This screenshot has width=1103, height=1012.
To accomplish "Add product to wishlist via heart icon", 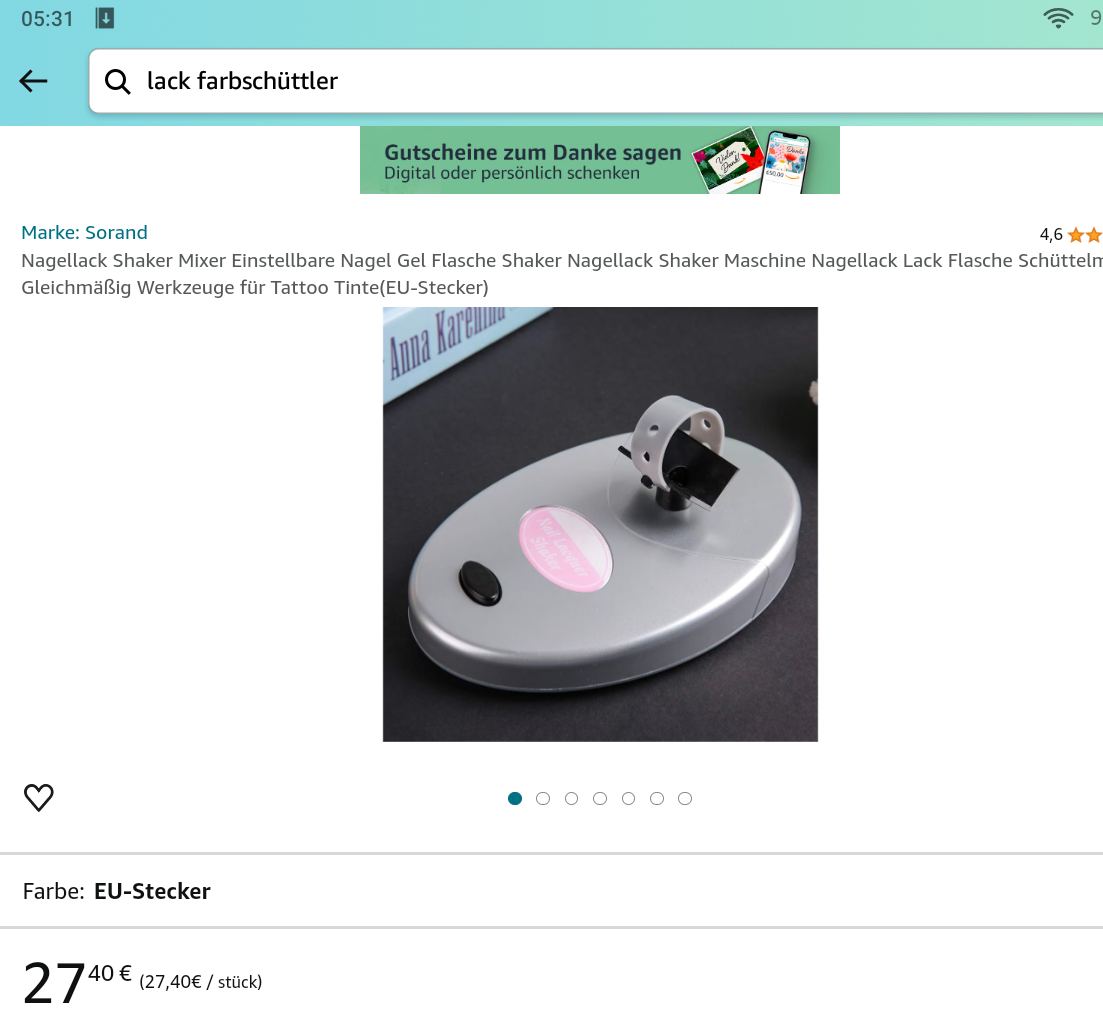I will point(39,798).
